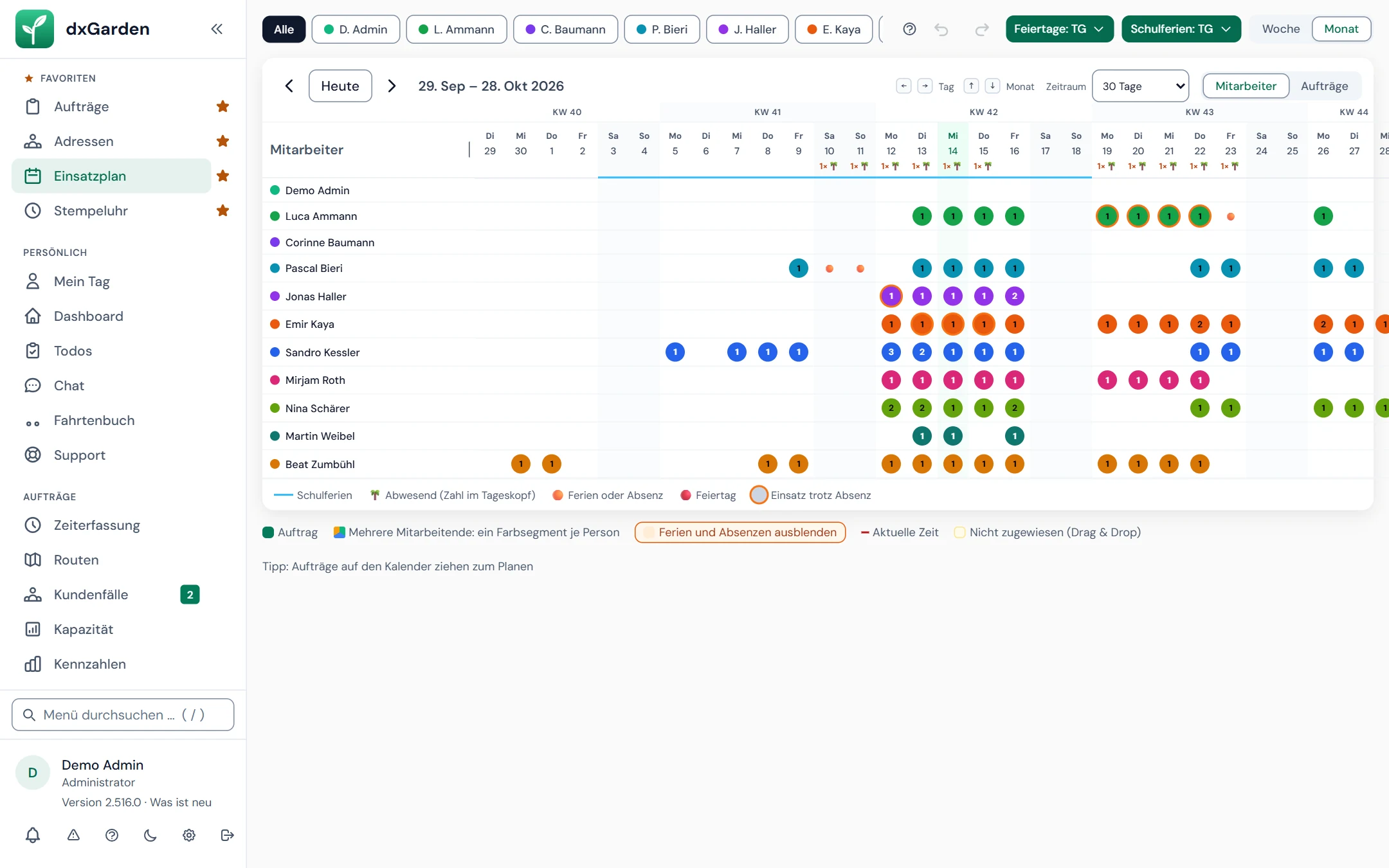Switch to Aufträge tab
Viewport: 1389px width, 868px height.
tap(1324, 86)
